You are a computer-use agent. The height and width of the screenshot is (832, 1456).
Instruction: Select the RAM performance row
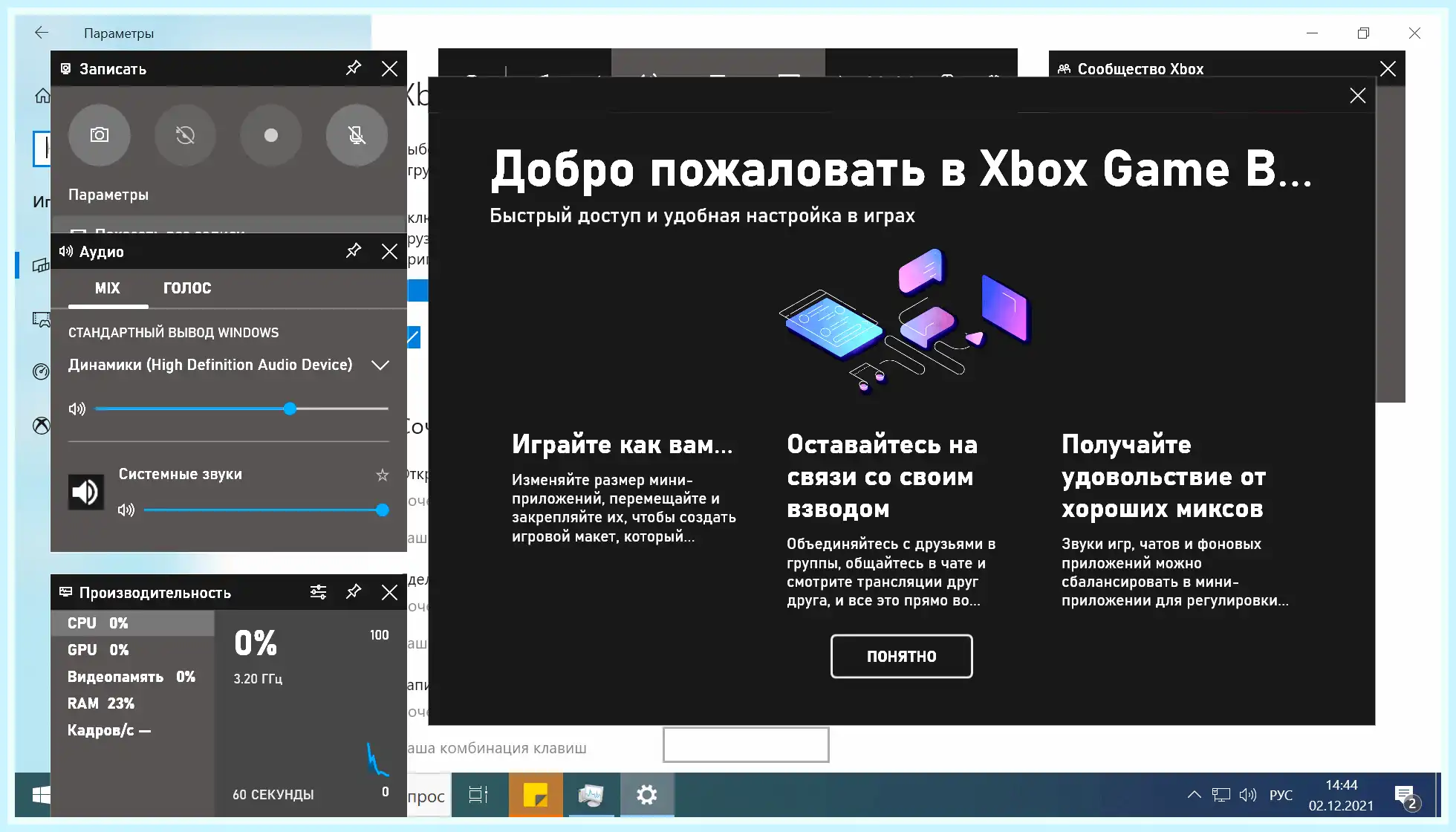click(x=132, y=703)
